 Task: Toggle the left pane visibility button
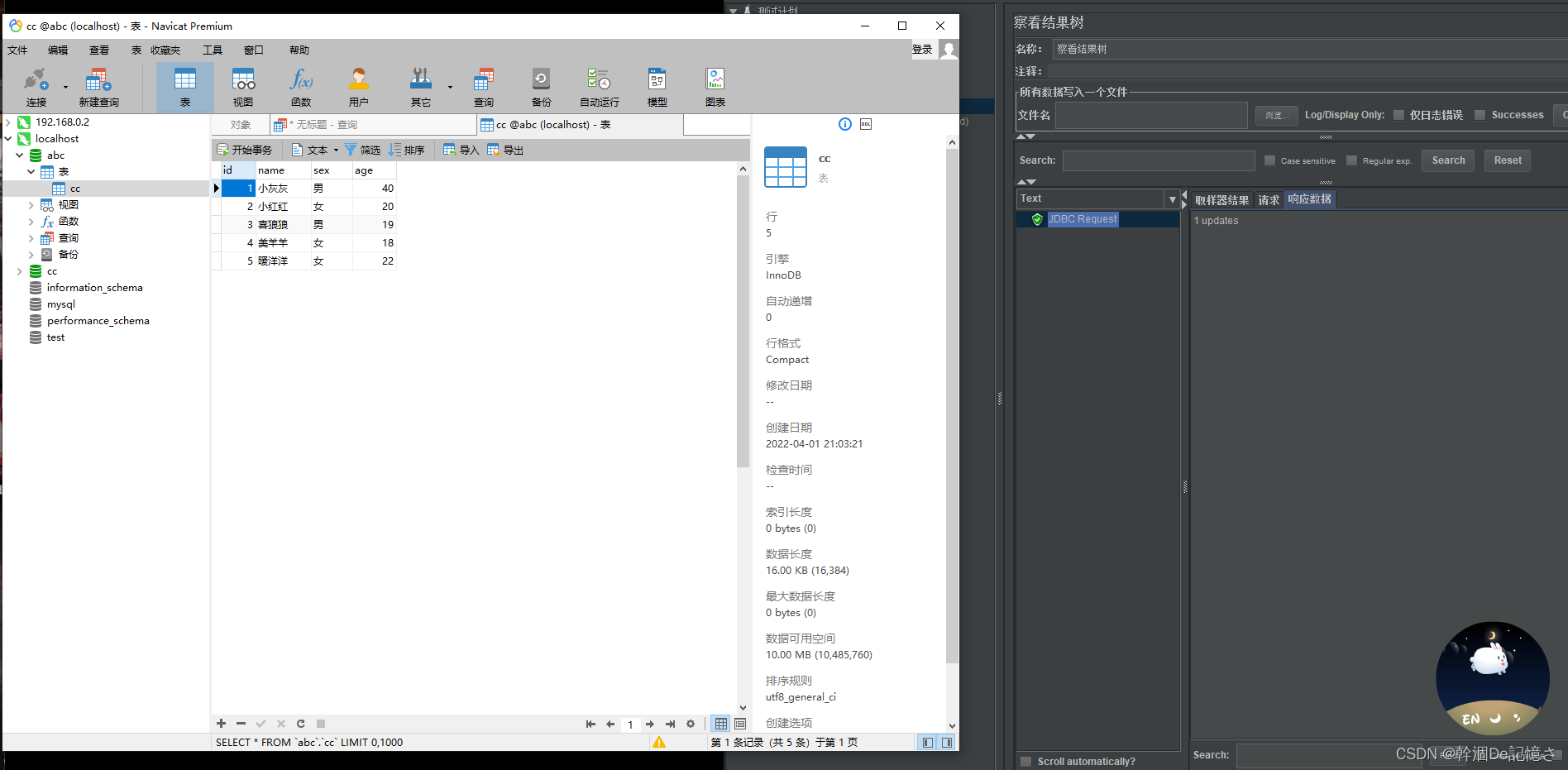coord(928,743)
